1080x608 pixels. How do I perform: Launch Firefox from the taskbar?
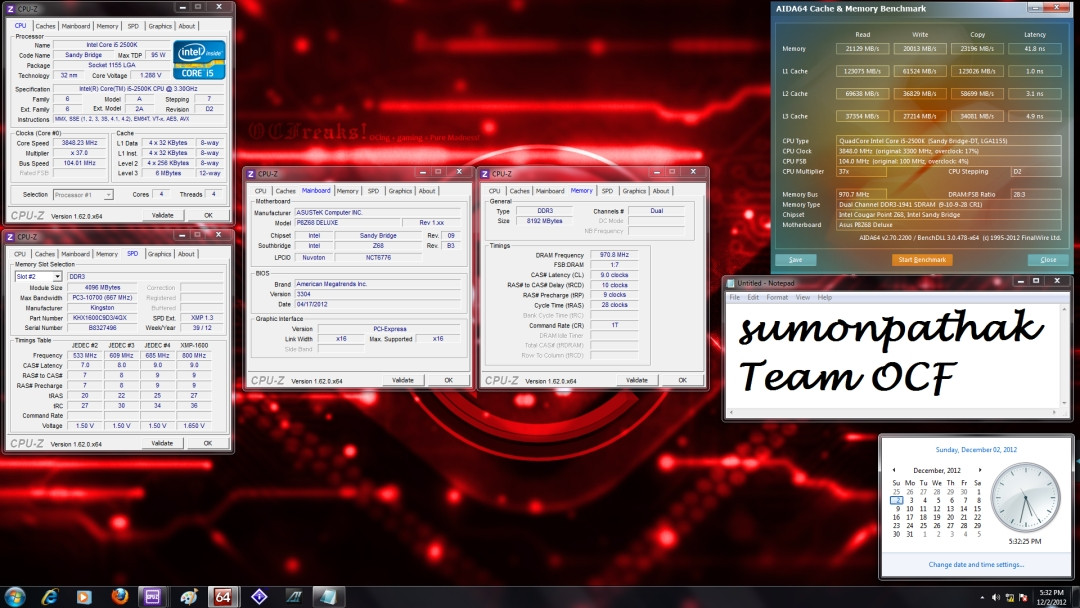point(119,596)
